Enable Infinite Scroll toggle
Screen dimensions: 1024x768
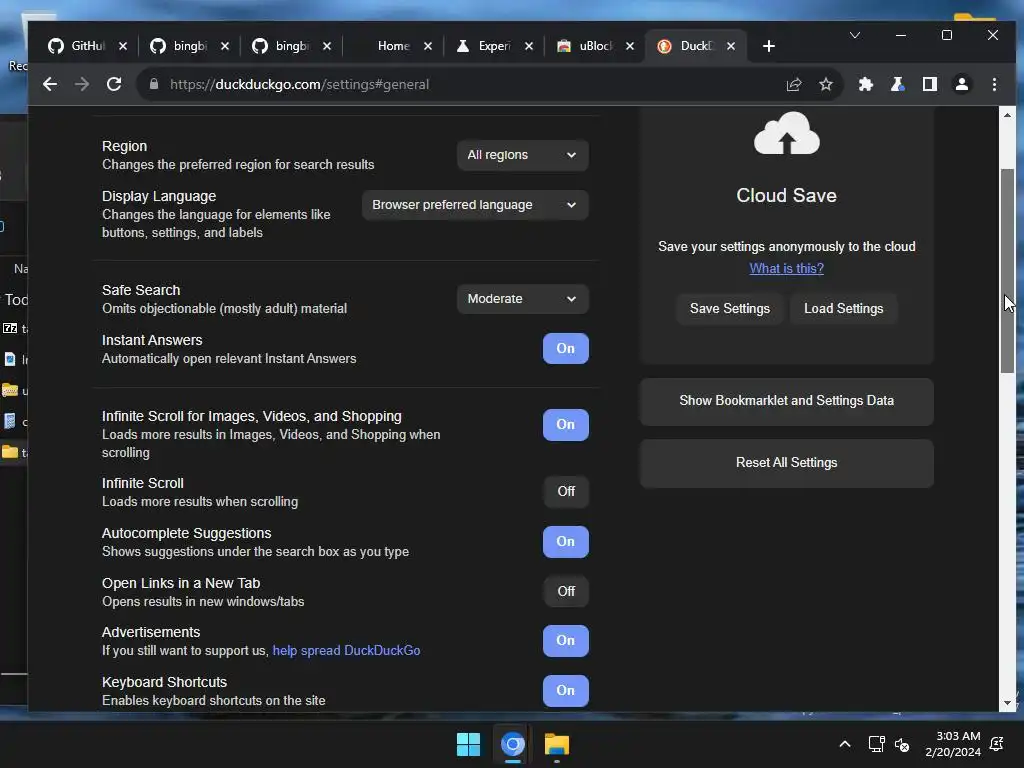click(566, 492)
